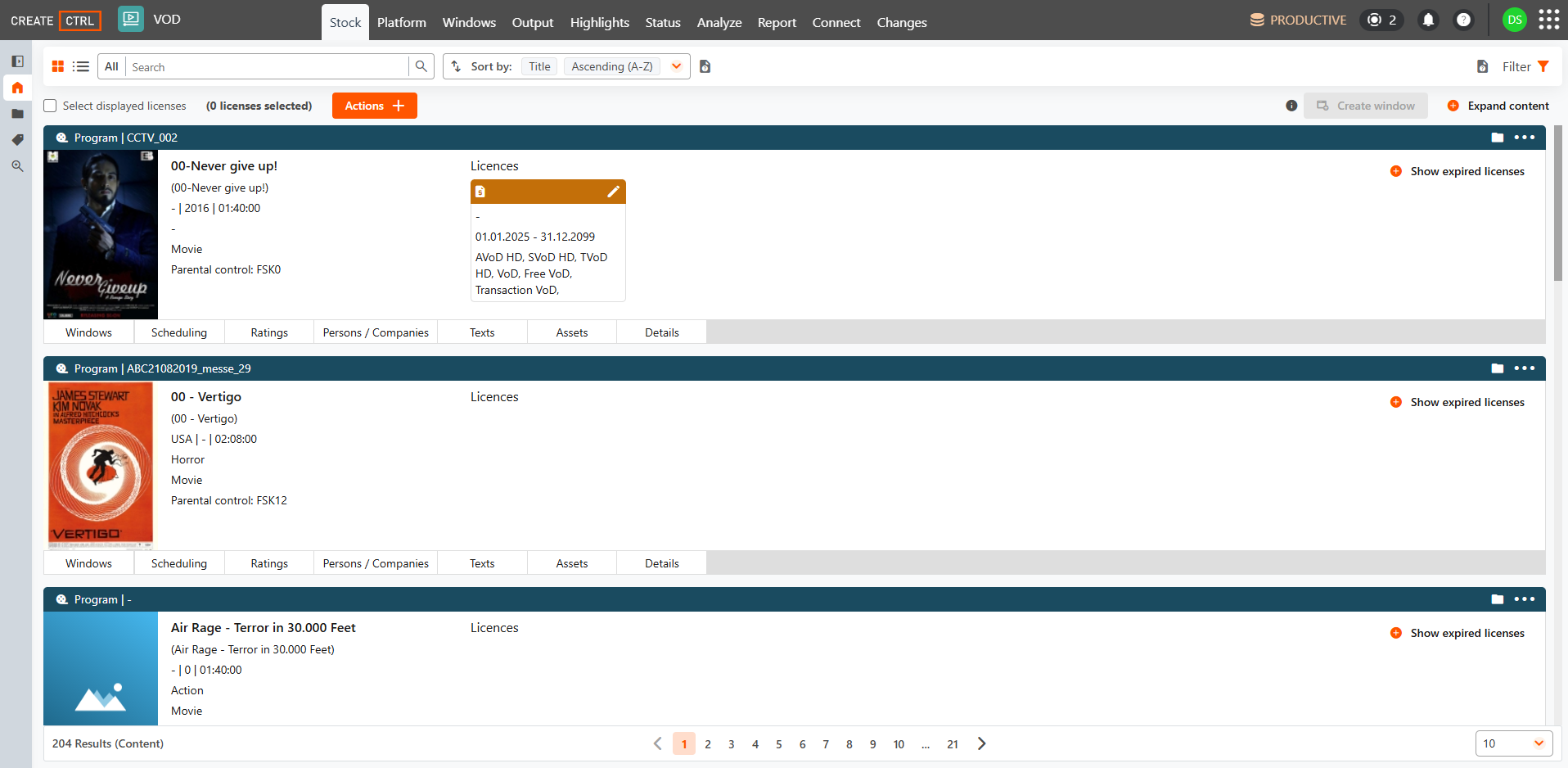Viewport: 1568px width, 768px height.
Task: Show expired licenses for 00-Never give up
Action: (x=1458, y=171)
